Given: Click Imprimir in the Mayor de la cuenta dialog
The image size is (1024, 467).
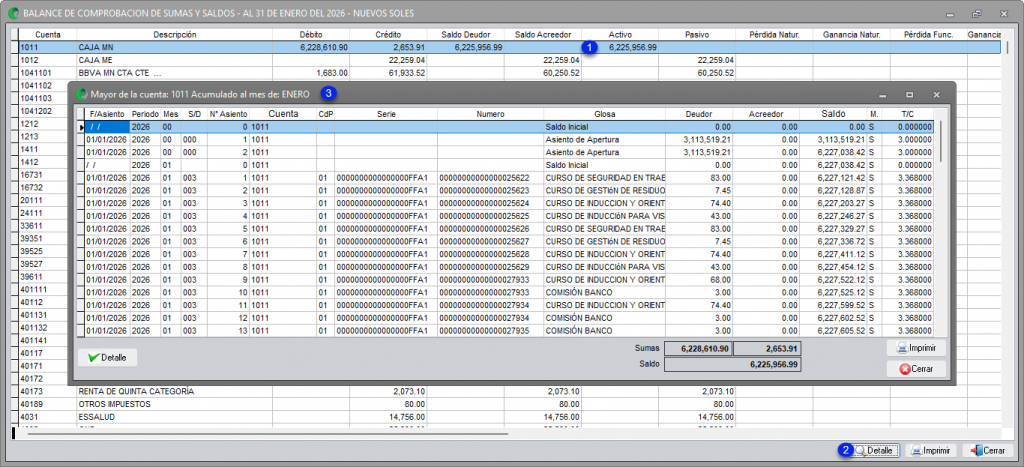Looking at the screenshot, I should point(916,348).
